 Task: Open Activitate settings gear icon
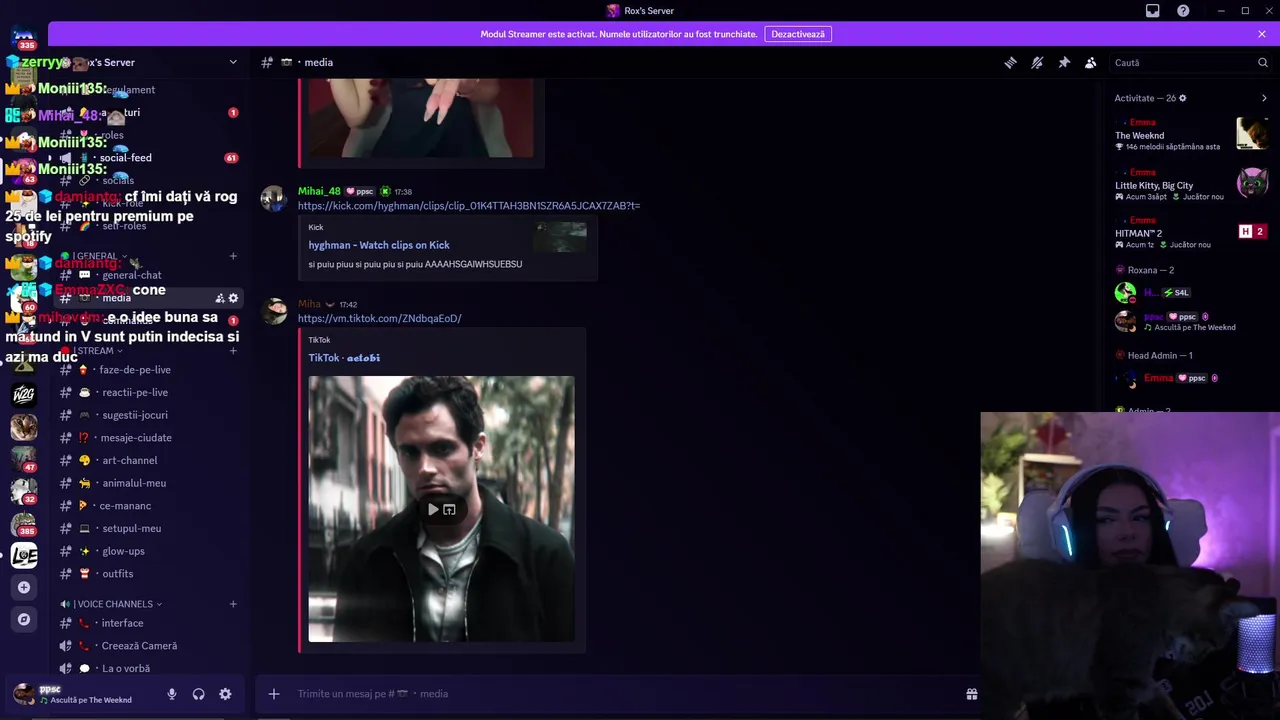(x=1183, y=98)
